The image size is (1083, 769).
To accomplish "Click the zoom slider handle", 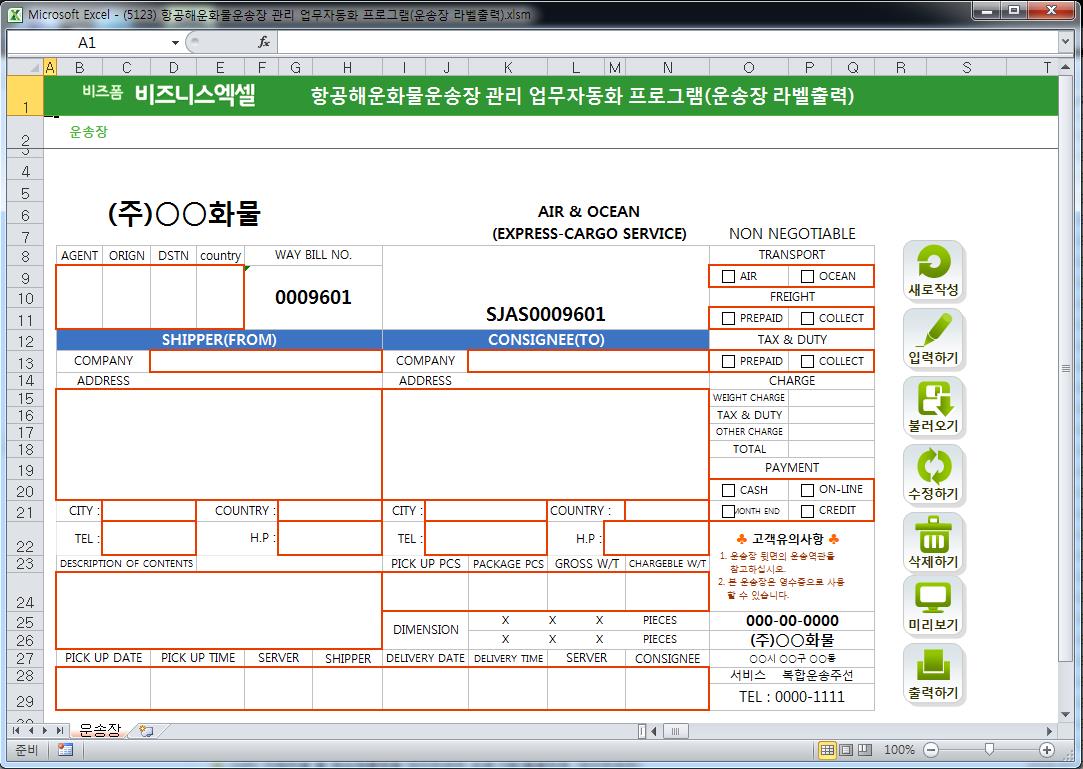I will pyautogui.click(x=989, y=750).
